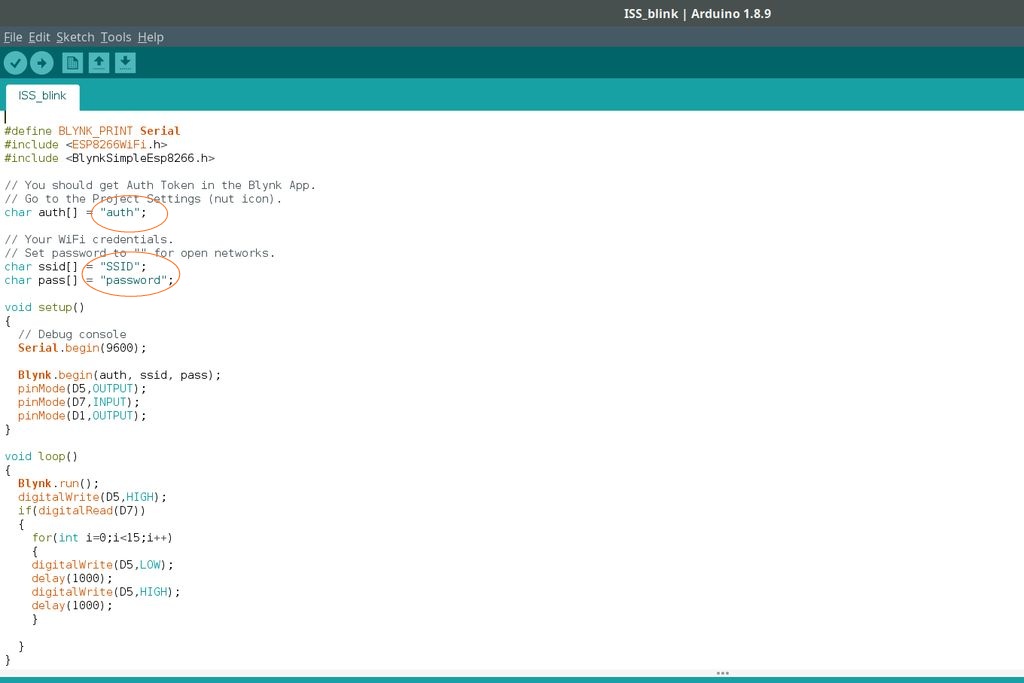Open the Edit menu

(39, 37)
